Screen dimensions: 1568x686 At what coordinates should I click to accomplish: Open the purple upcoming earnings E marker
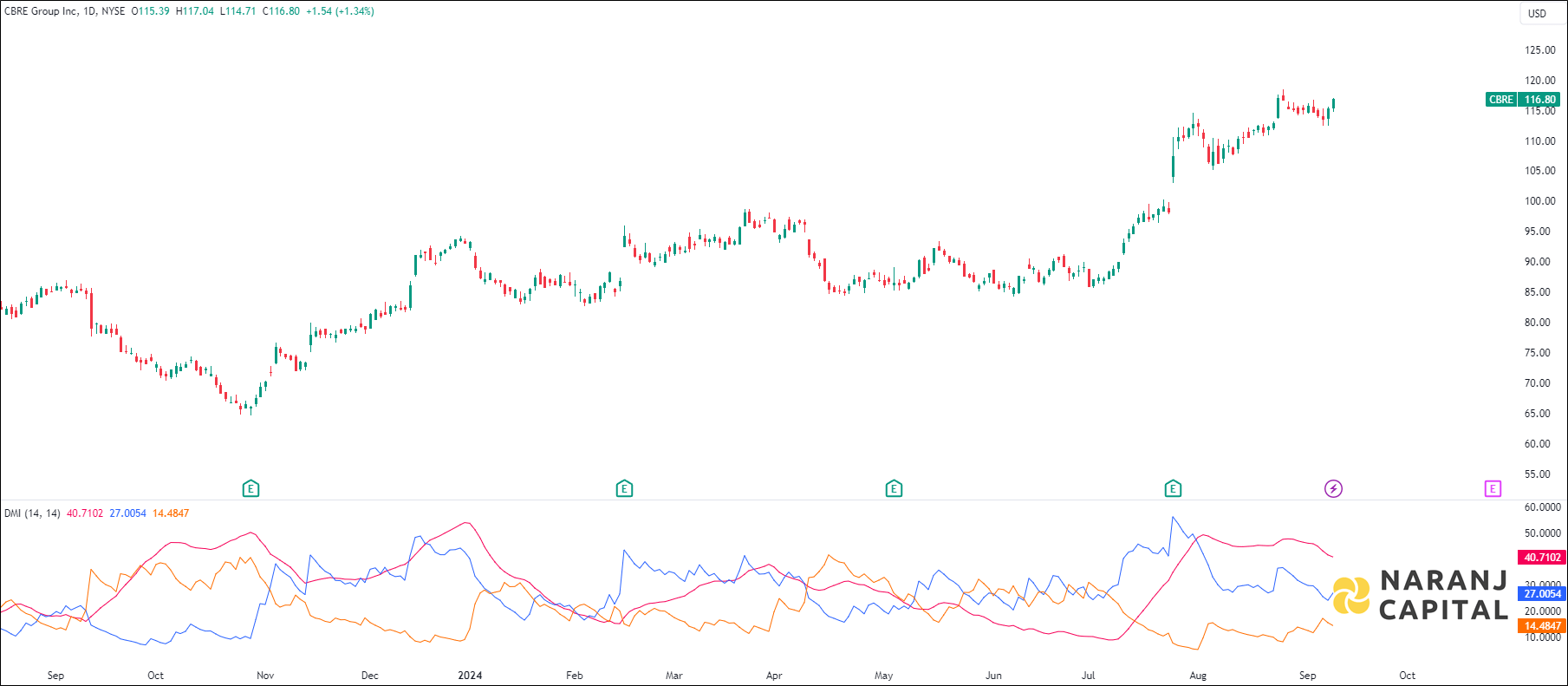(1493, 489)
